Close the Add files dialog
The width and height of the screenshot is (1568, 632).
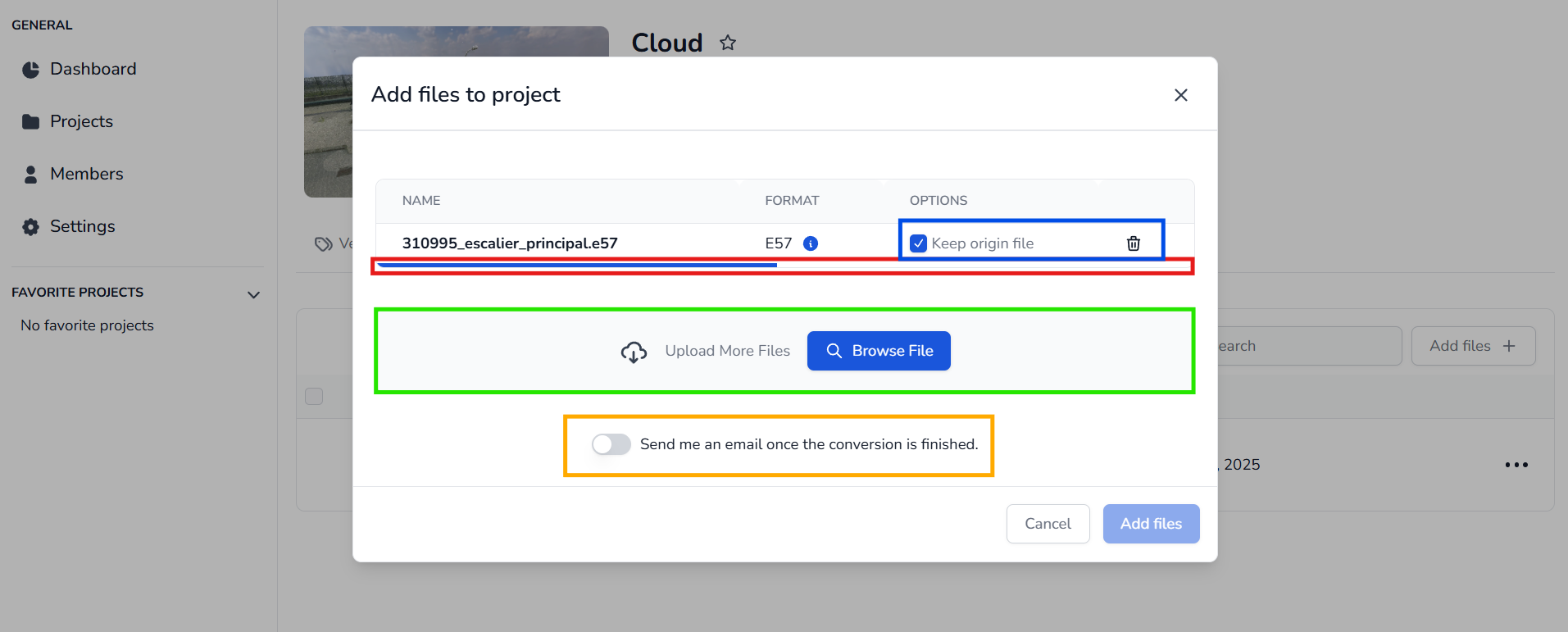(1180, 95)
